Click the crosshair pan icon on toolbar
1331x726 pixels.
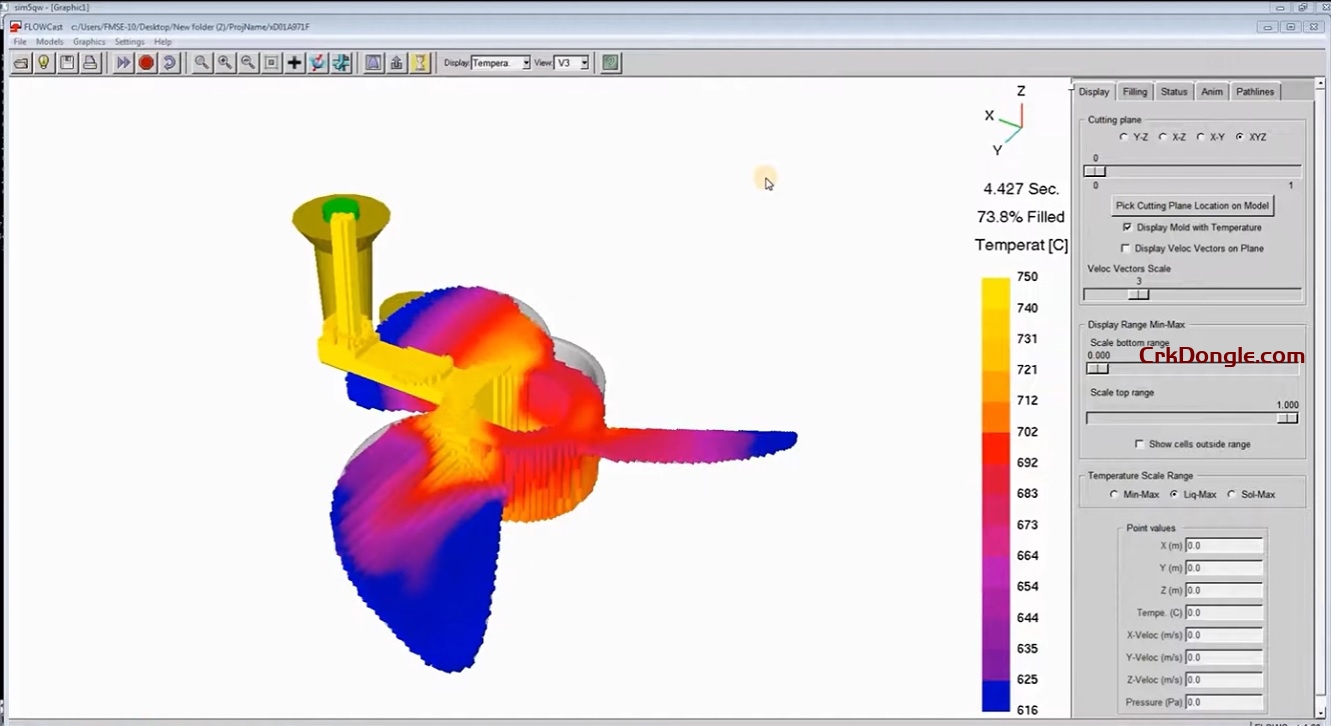(x=295, y=62)
